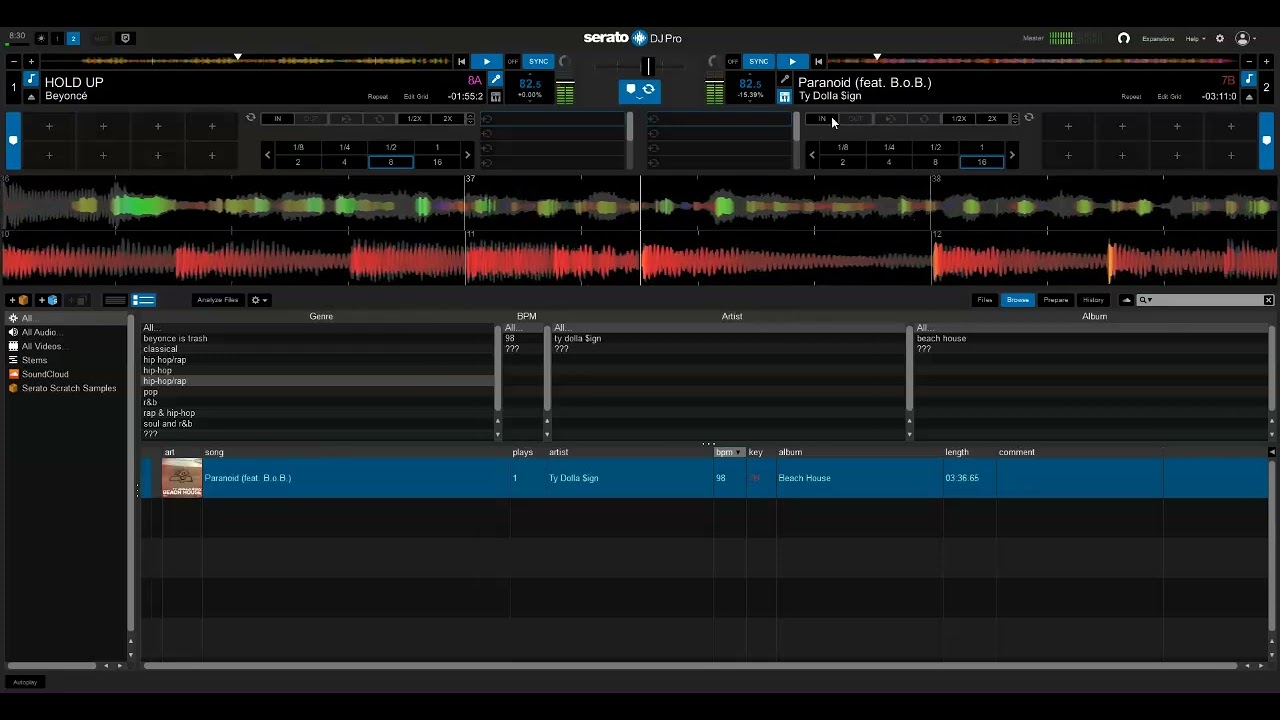Toggle Repeat on deck 2
The width and height of the screenshot is (1280, 720).
pos(1131,97)
